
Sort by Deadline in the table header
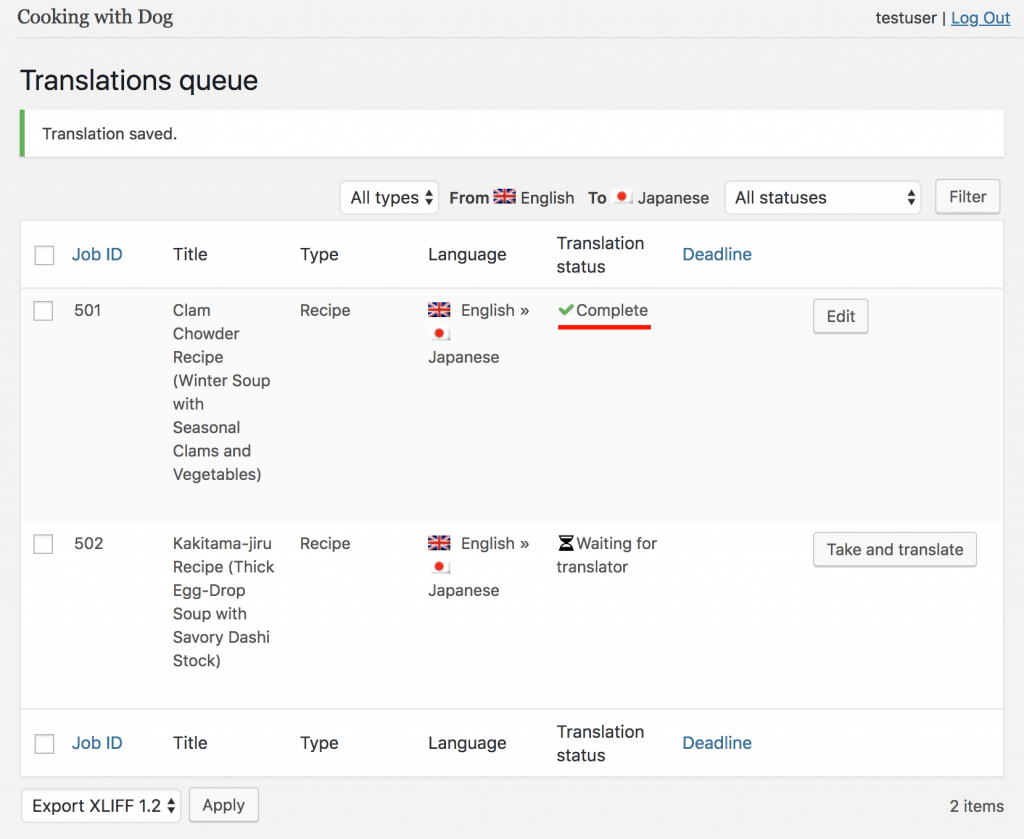[x=717, y=254]
